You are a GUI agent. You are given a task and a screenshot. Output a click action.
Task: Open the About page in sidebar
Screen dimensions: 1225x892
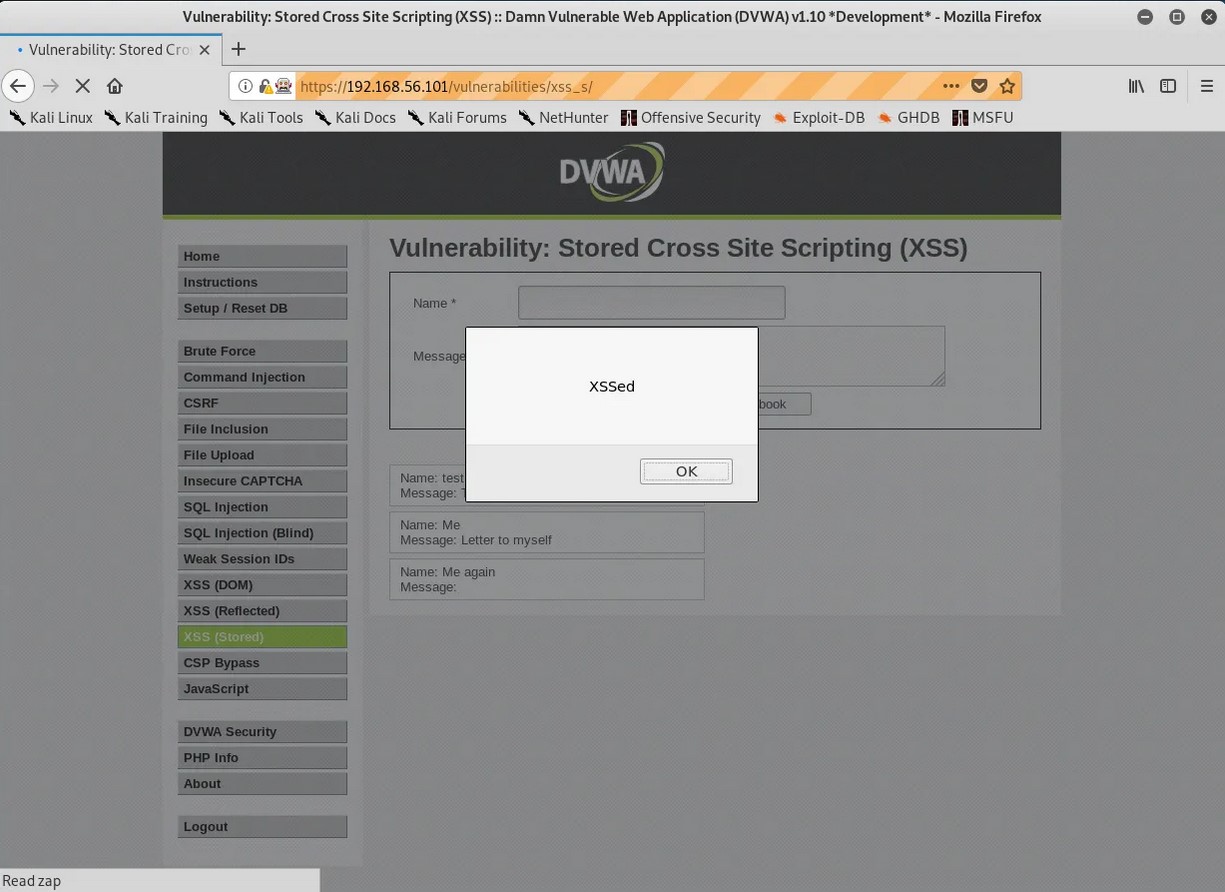pos(262,784)
